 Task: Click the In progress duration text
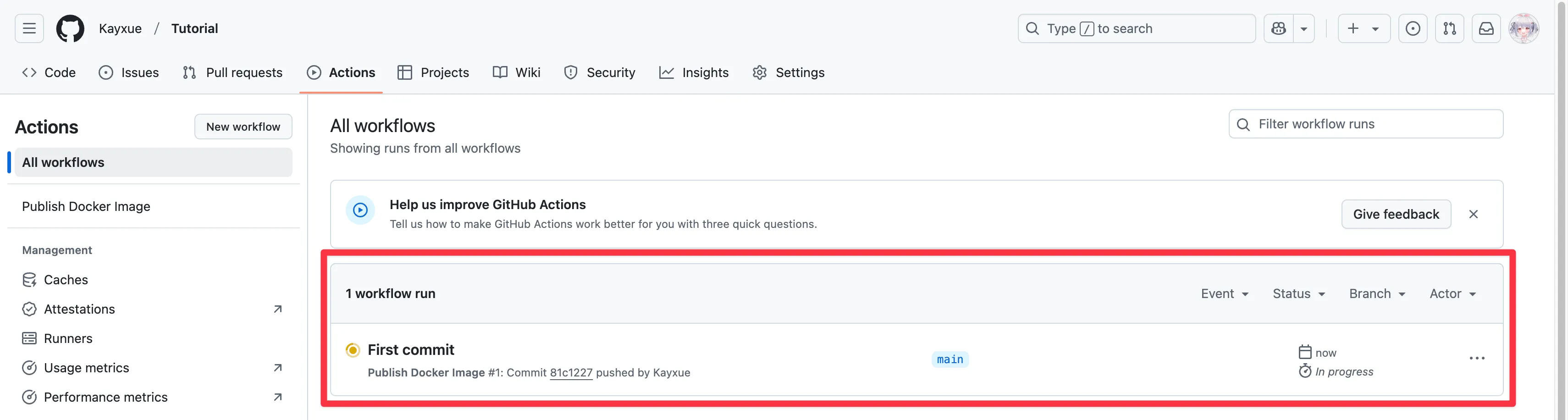[1344, 371]
